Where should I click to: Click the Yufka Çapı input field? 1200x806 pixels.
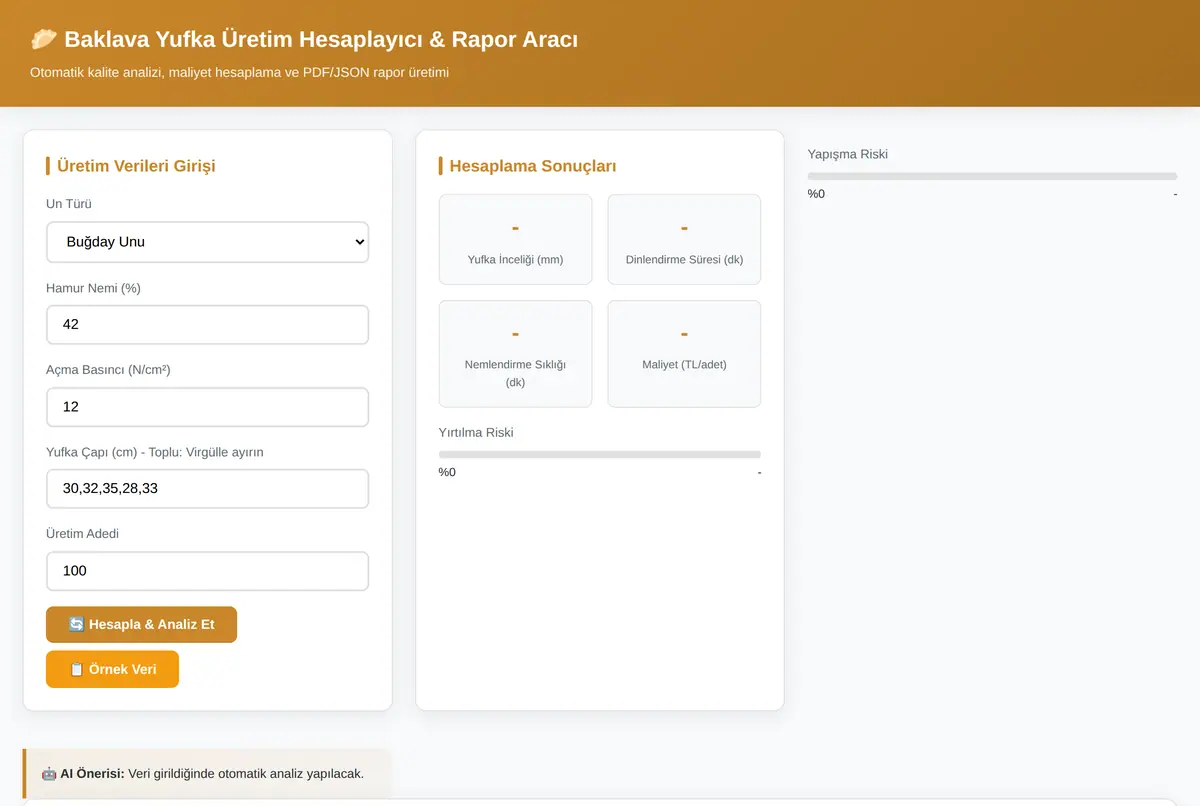click(x=207, y=489)
